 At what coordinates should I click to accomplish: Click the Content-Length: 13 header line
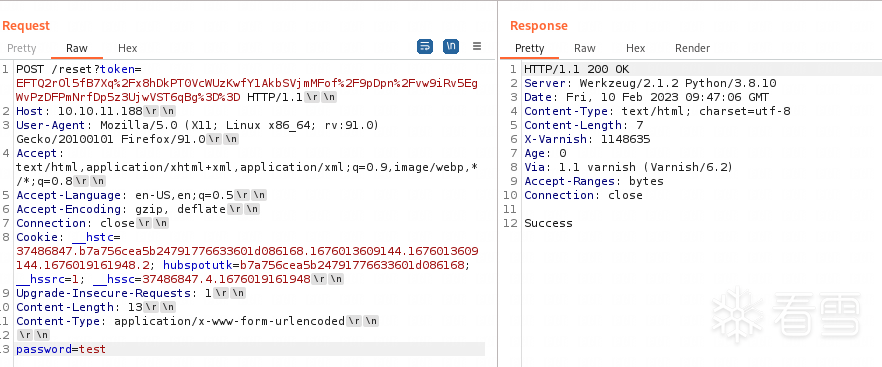[x=96, y=307]
